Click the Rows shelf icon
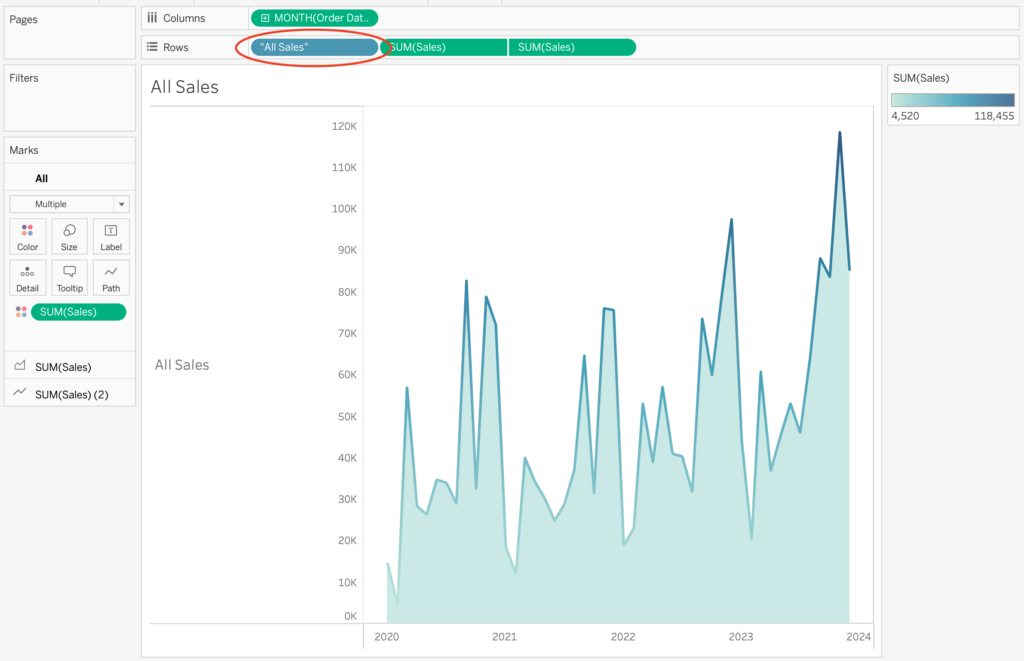Screen dimensions: 1024x661 (152, 47)
